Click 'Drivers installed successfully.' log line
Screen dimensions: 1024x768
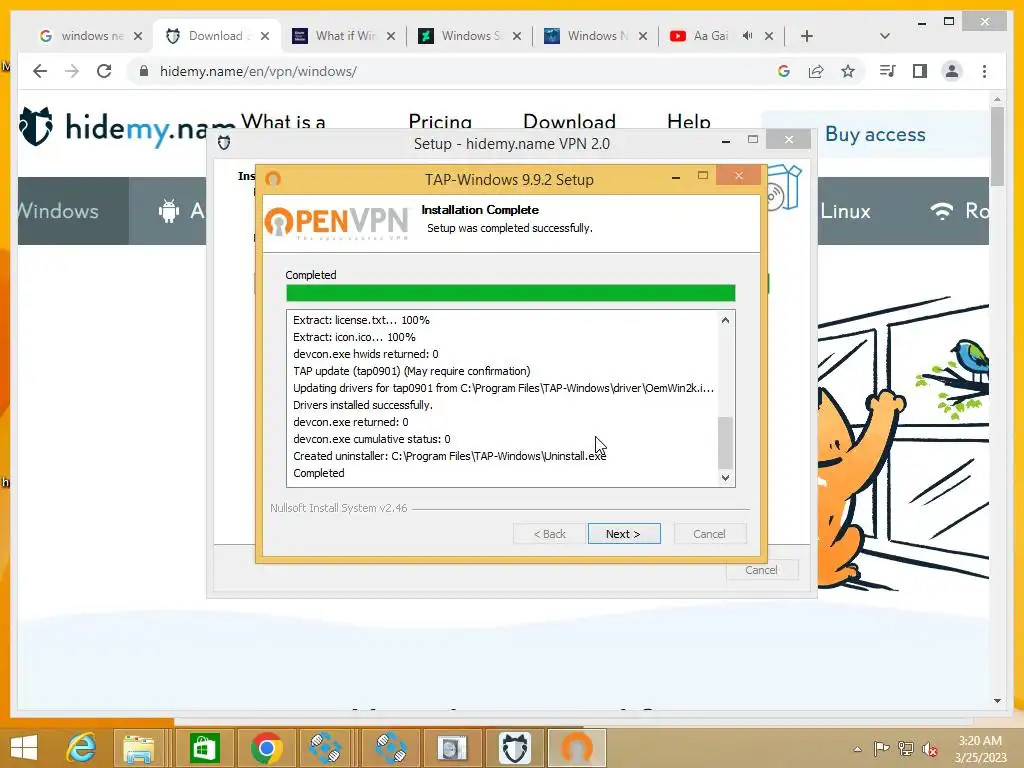pyautogui.click(x=362, y=405)
